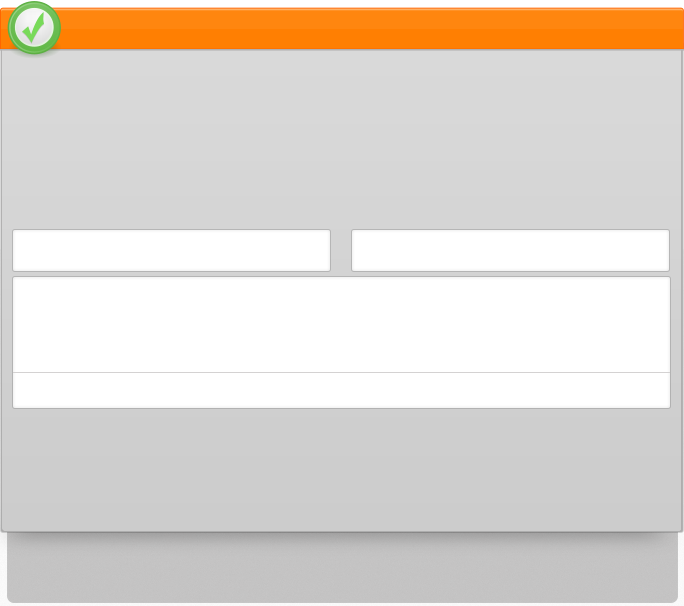Focus the right white input field

tap(510, 250)
